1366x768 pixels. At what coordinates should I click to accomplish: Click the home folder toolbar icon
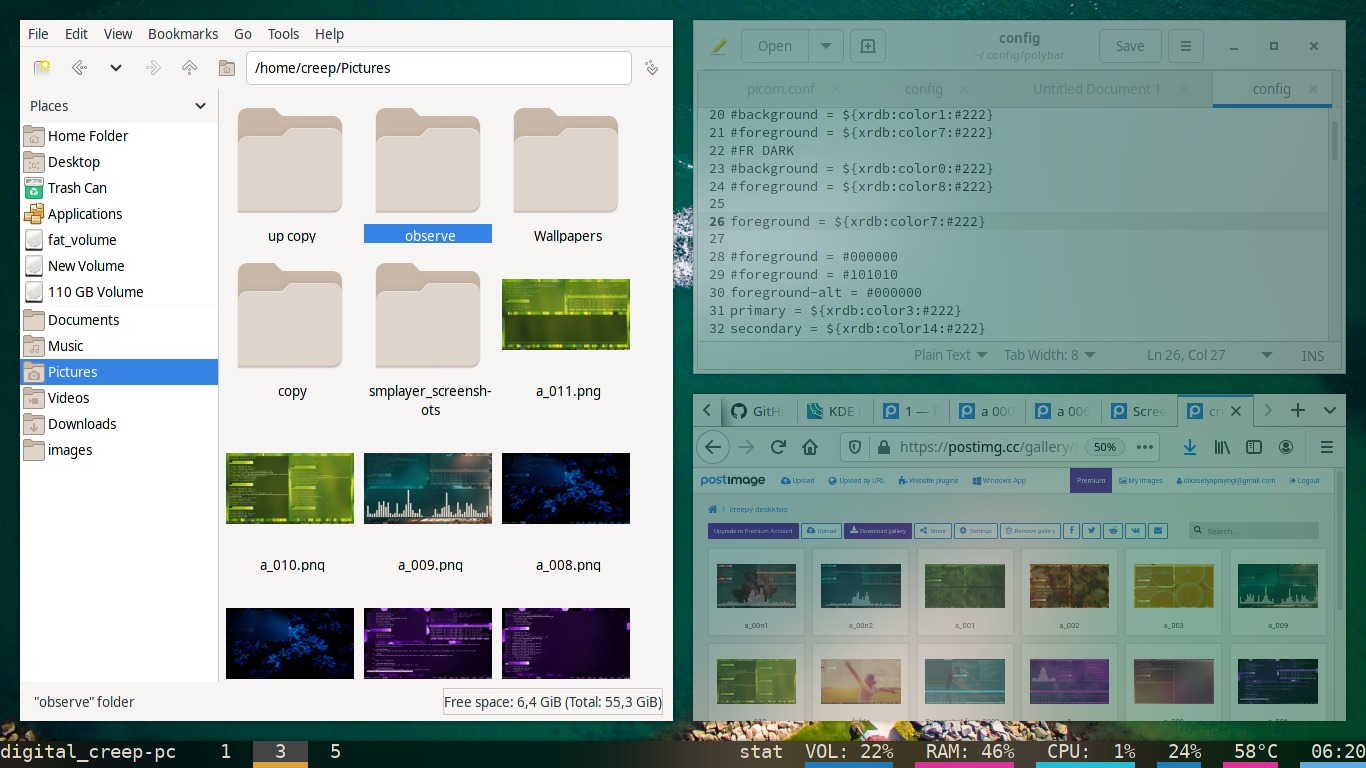[x=227, y=68]
